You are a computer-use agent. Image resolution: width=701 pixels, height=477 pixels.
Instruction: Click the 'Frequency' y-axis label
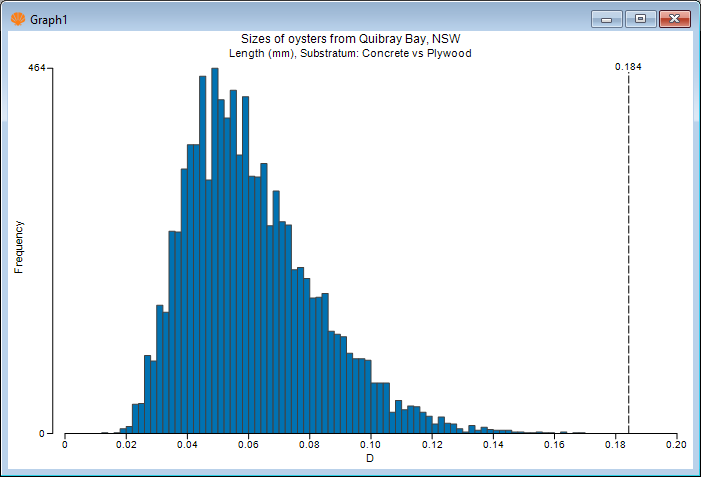coord(18,251)
